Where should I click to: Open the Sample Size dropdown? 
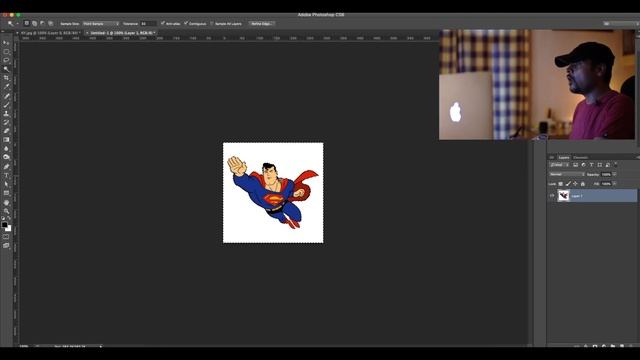(x=101, y=24)
